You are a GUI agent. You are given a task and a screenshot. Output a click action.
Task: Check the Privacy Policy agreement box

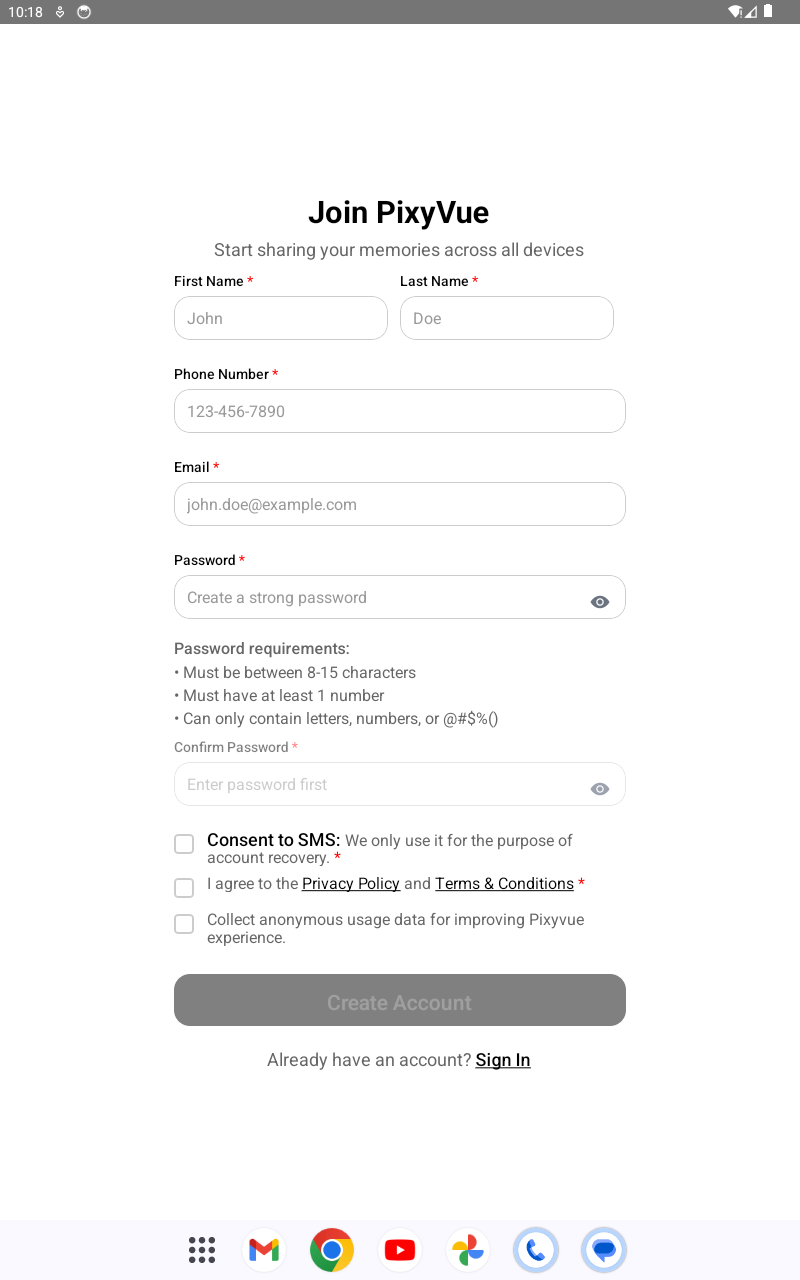[x=184, y=888]
